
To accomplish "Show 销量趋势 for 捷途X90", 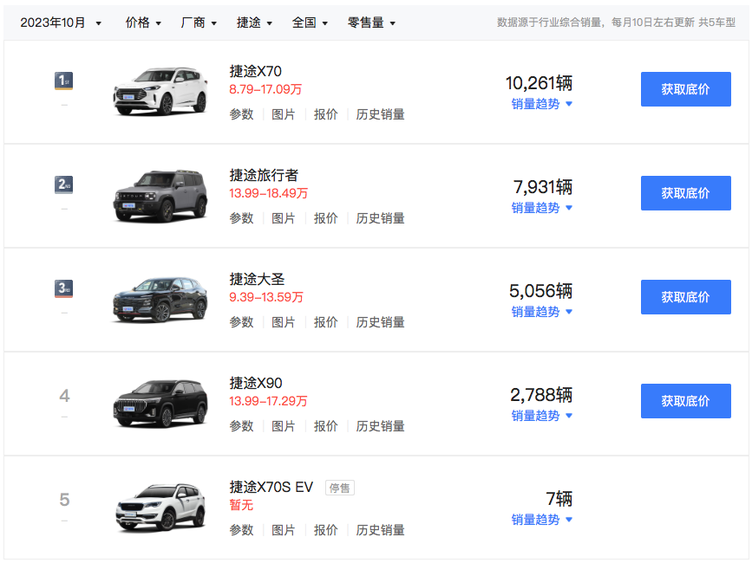I will point(542,416).
